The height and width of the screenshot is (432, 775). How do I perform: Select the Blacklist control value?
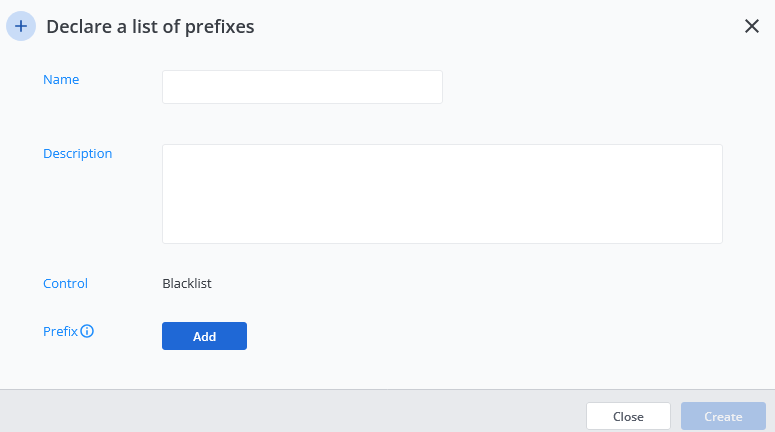pyautogui.click(x=187, y=284)
